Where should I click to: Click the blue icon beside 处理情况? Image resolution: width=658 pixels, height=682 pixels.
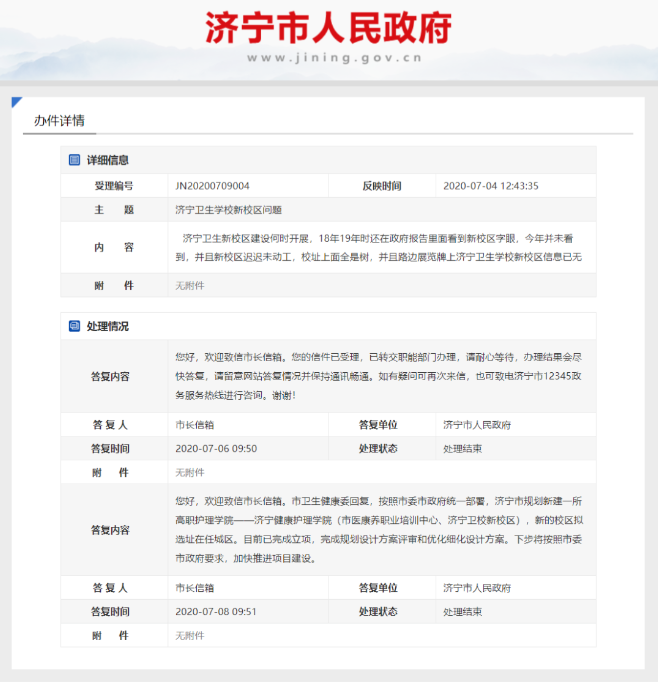74,326
